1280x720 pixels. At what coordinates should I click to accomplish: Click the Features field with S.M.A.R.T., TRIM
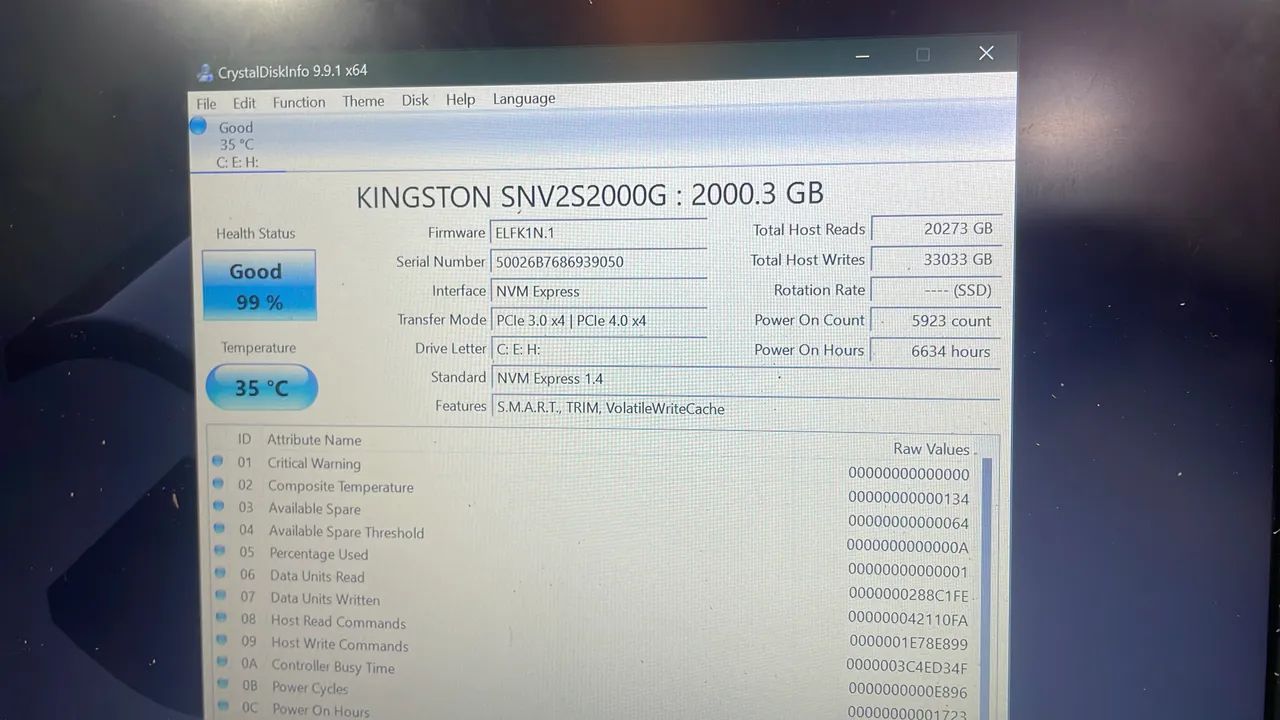pos(746,408)
